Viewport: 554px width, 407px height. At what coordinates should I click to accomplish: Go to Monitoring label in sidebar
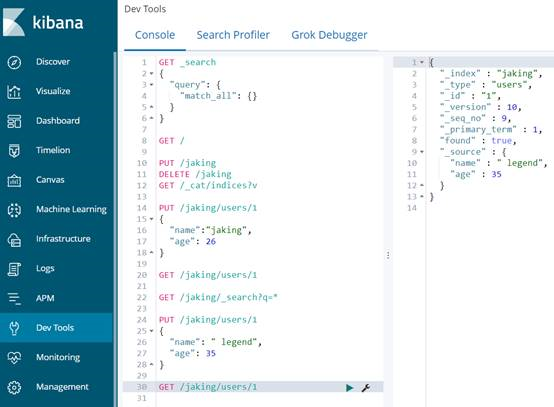[58, 357]
